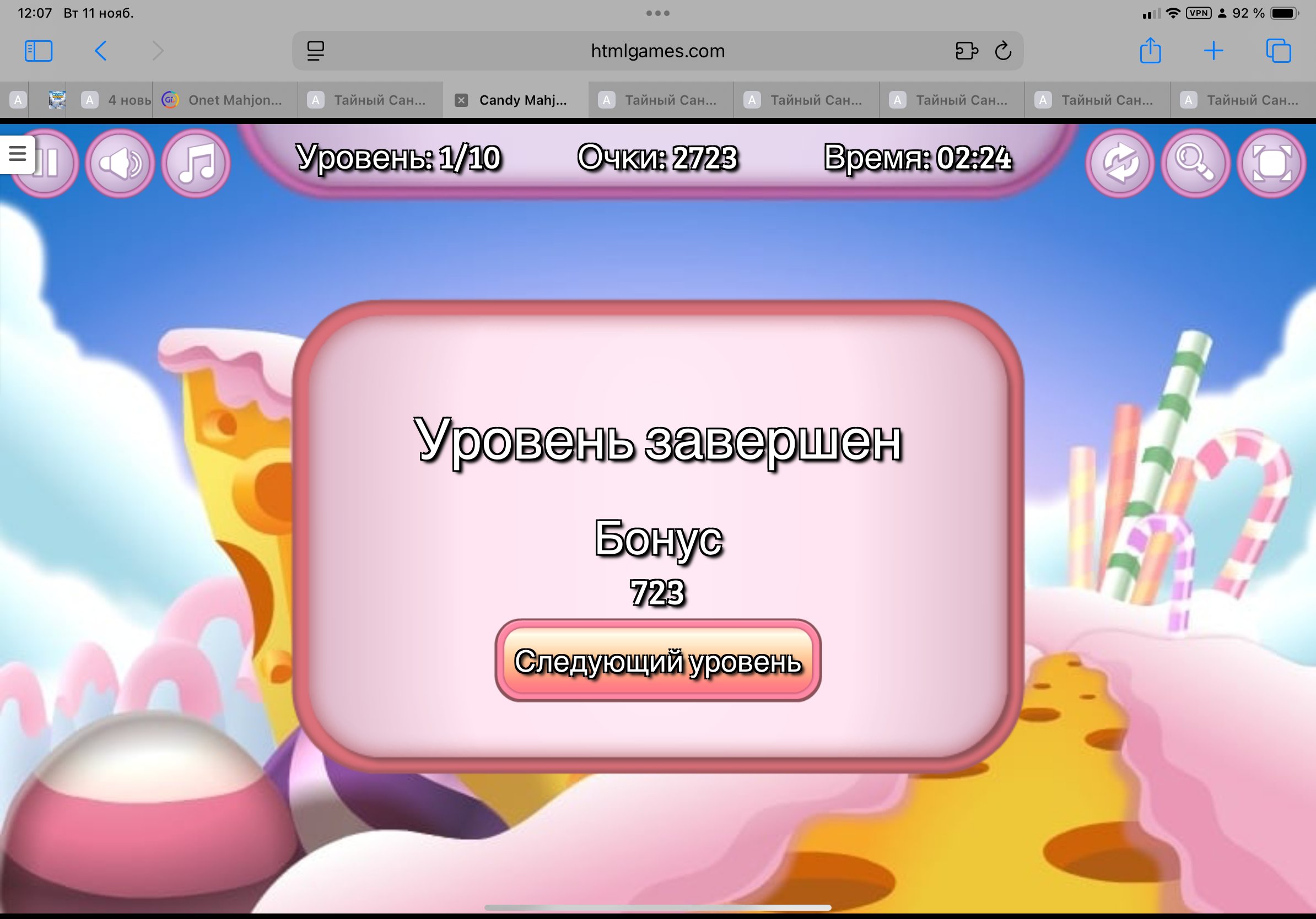Tap the three dots multitasking menu

pyautogui.click(x=657, y=13)
